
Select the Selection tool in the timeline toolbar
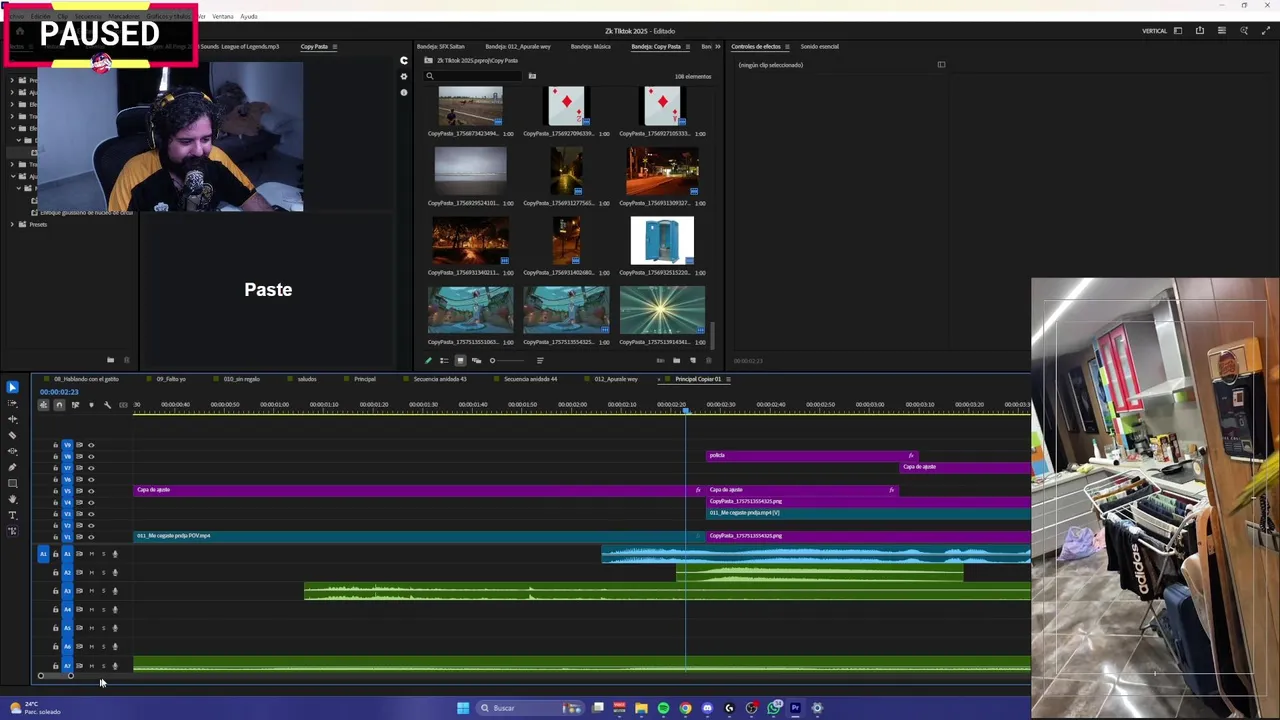coord(12,387)
